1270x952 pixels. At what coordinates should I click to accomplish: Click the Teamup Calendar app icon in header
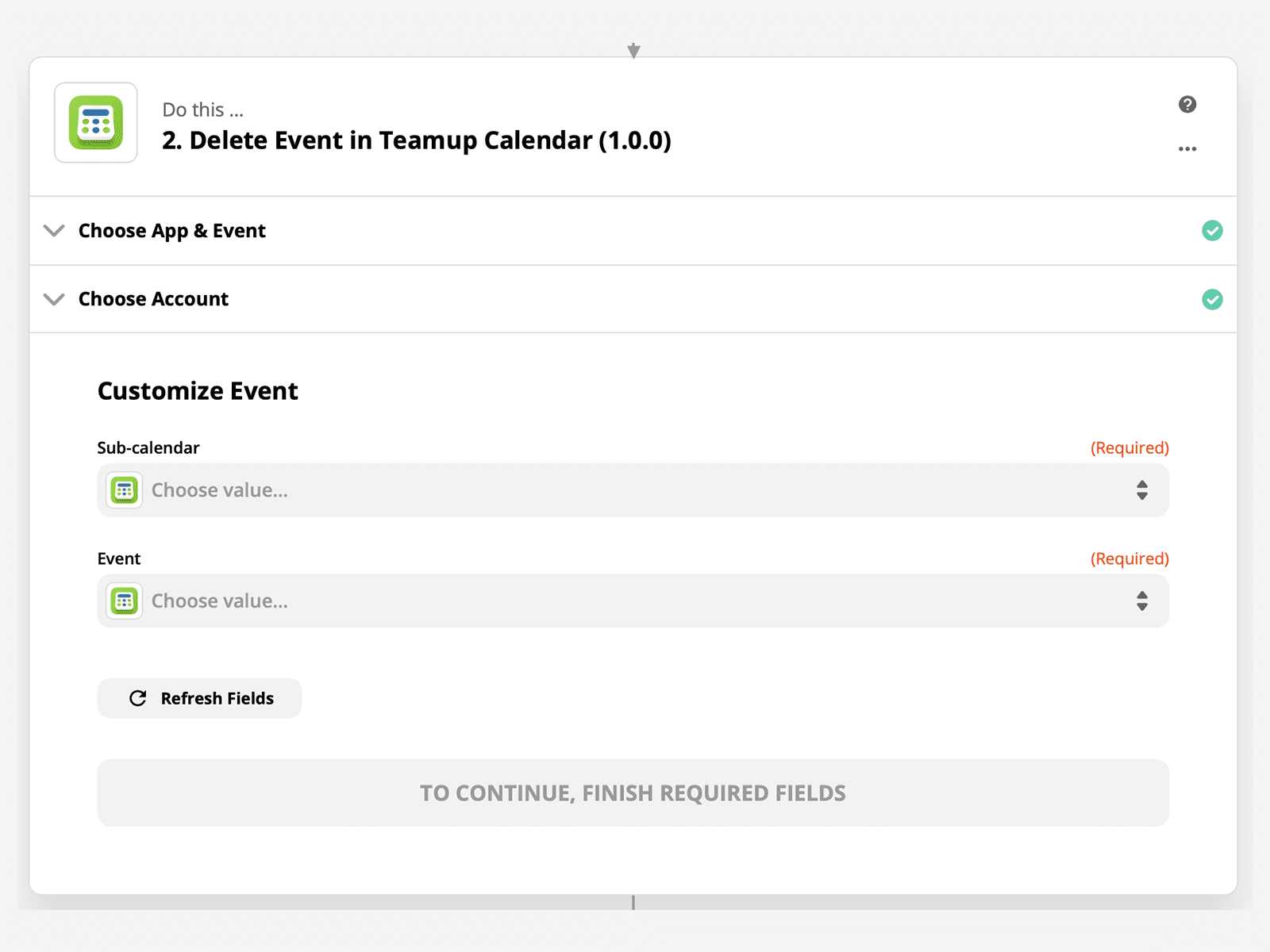[x=96, y=123]
